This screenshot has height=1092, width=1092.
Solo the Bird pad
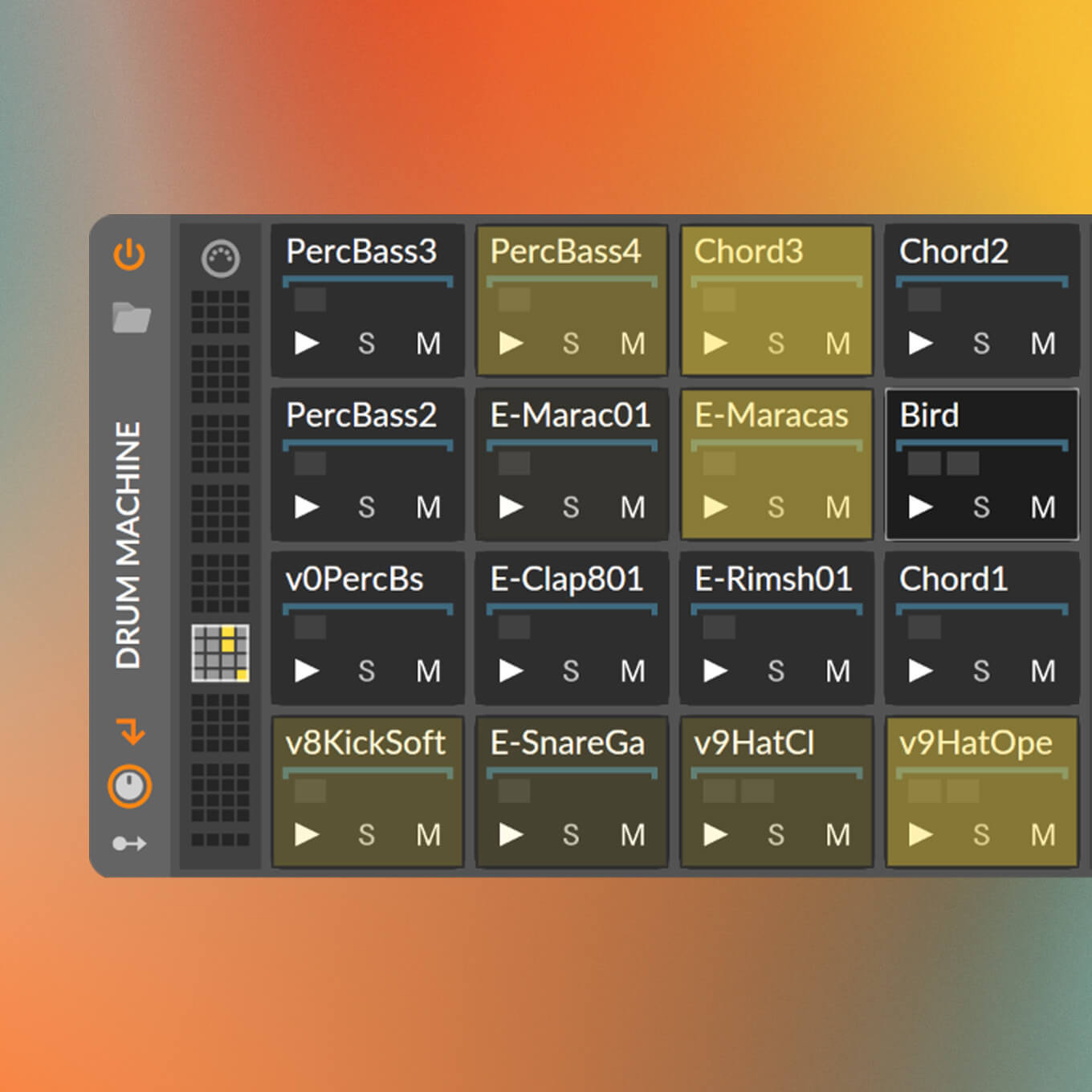click(x=981, y=507)
